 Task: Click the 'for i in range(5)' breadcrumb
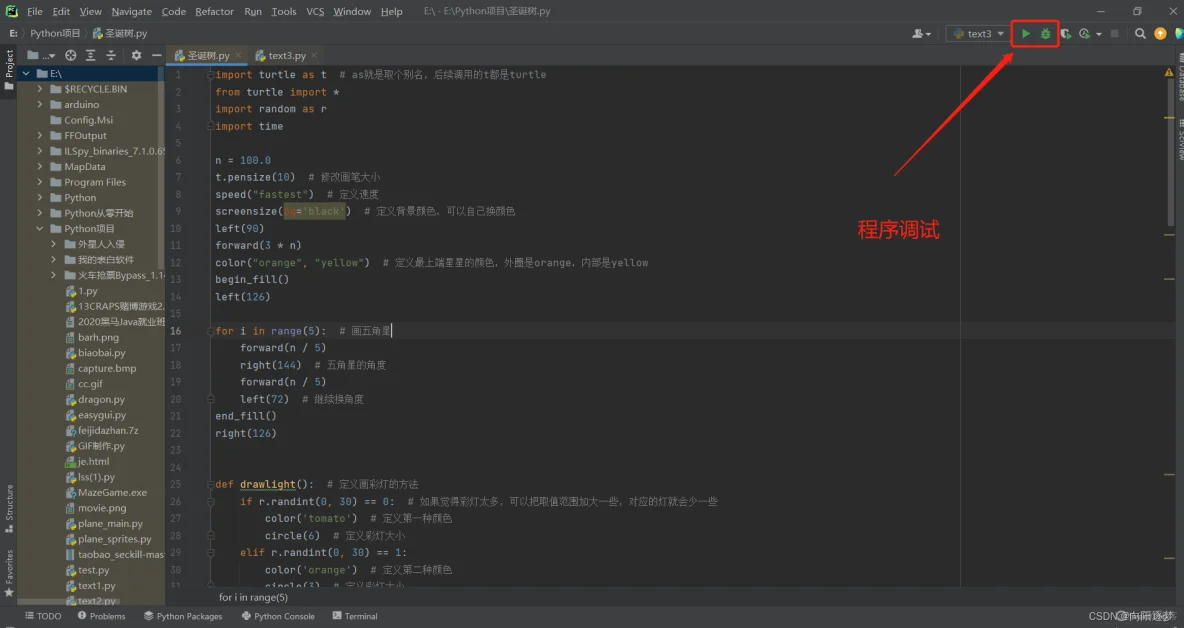pos(253,597)
